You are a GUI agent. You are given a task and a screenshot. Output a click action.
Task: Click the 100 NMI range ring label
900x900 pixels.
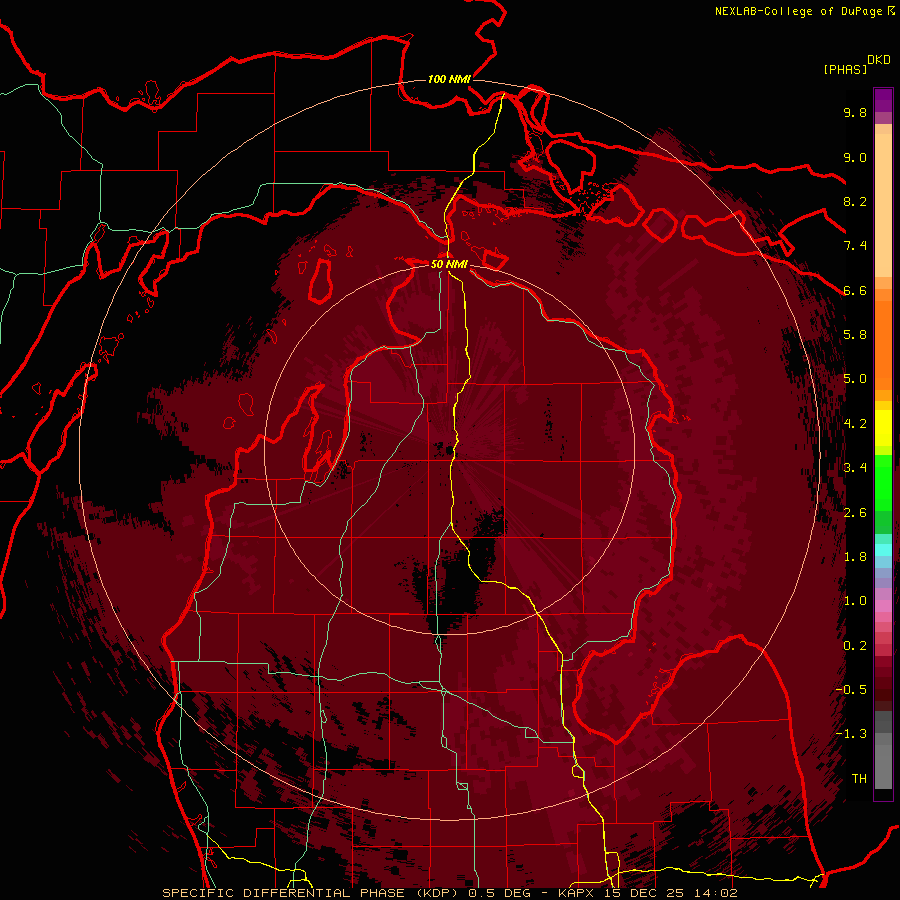coord(449,79)
